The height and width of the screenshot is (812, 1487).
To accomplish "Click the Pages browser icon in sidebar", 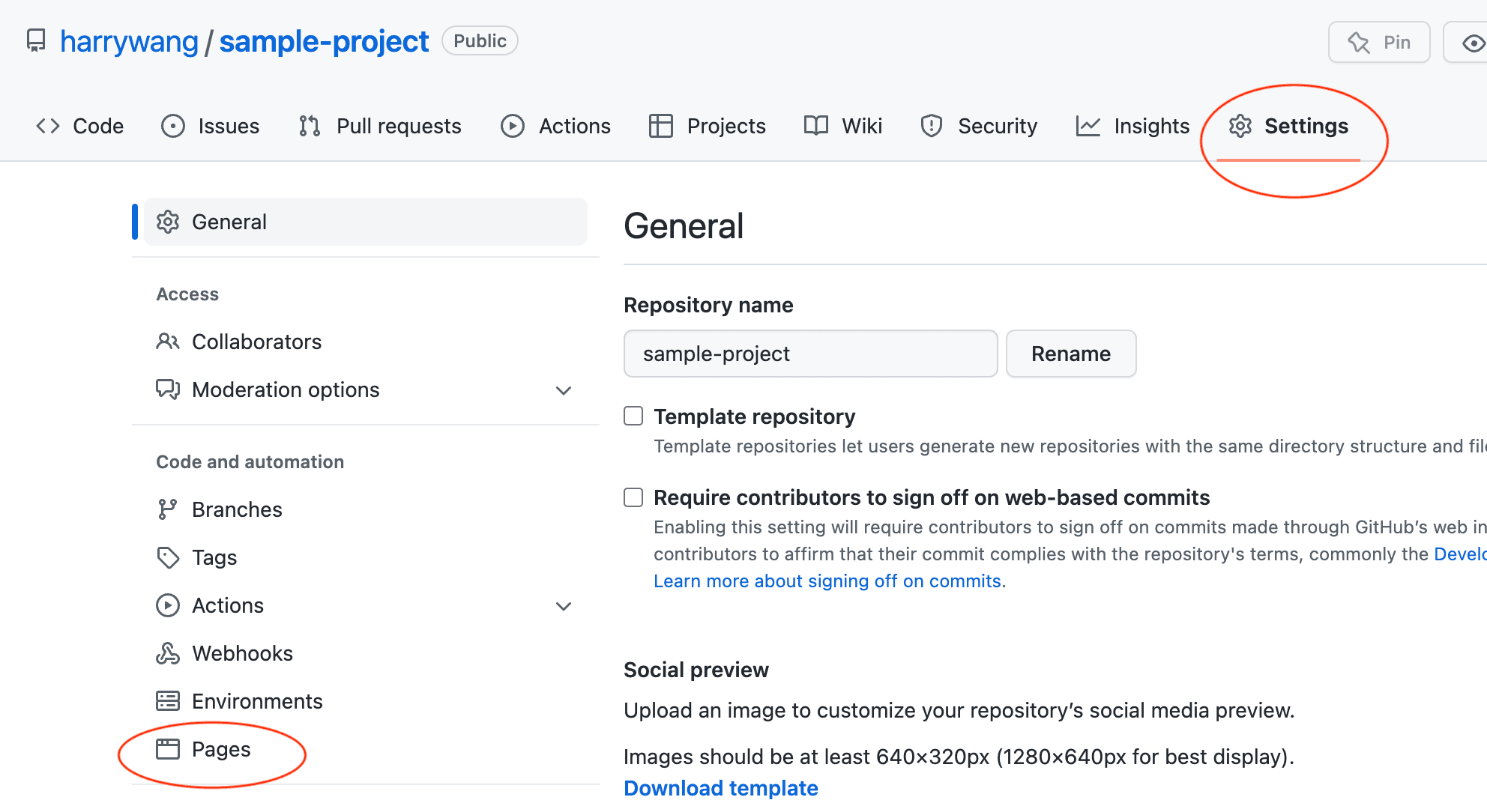I will (x=168, y=749).
